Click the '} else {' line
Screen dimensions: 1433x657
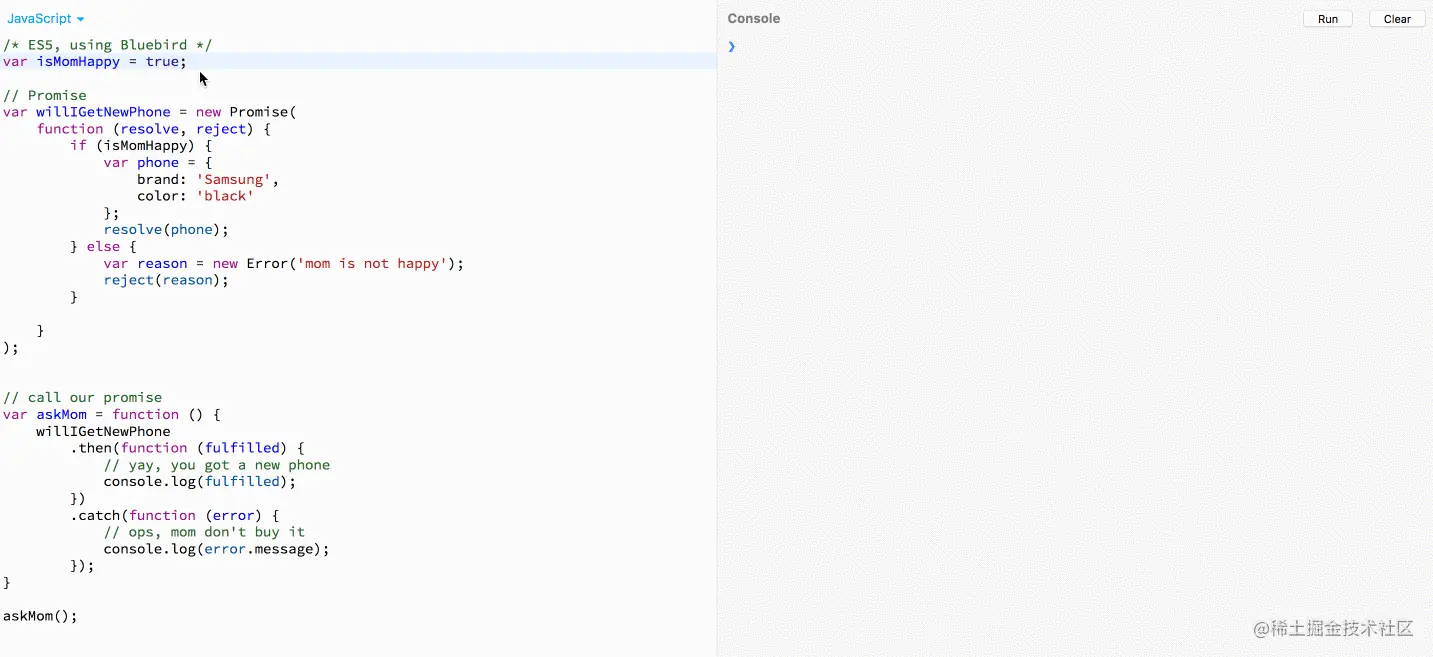[104, 247]
